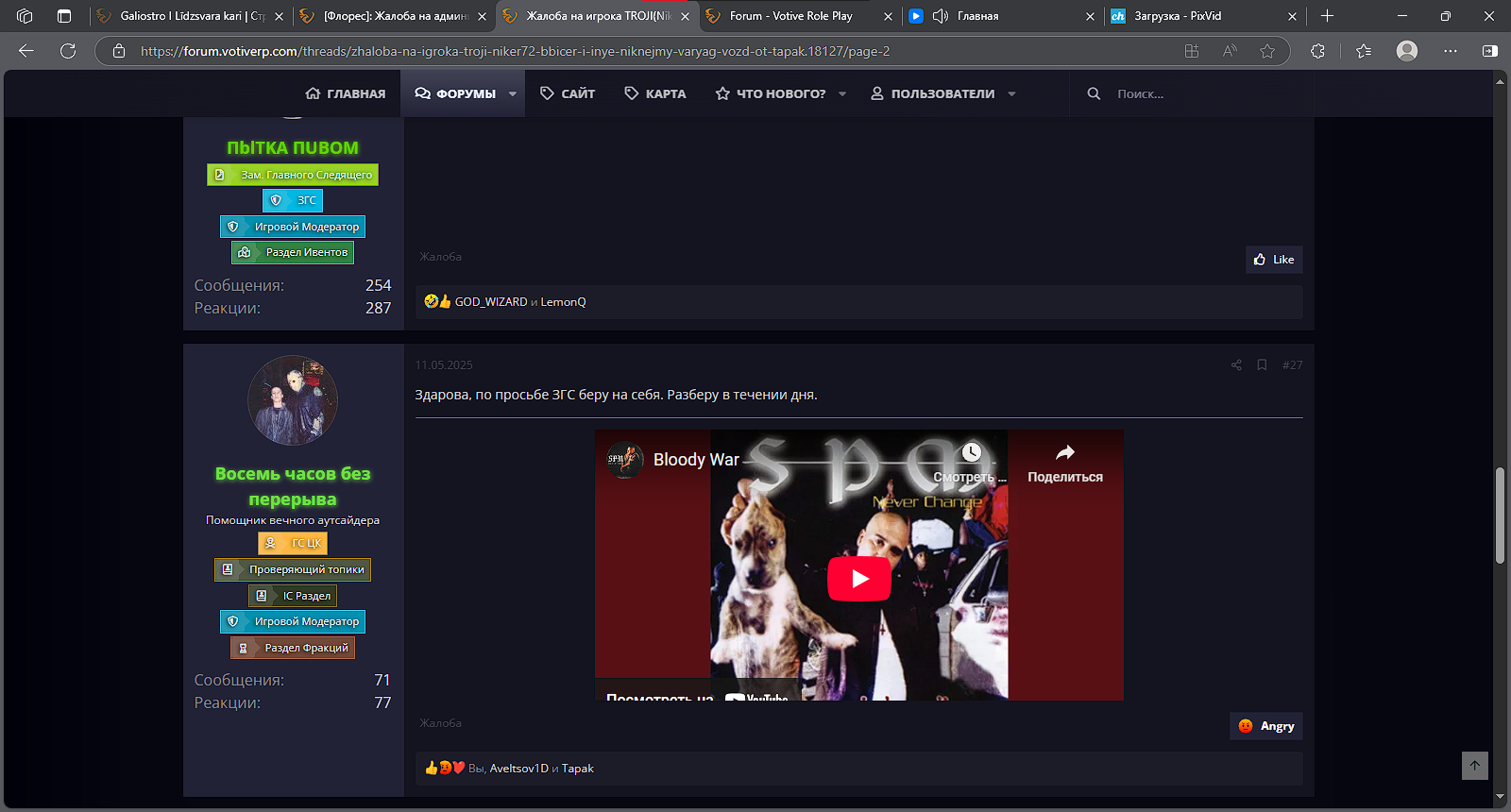Open the САЙТ navigation item
The width and height of the screenshot is (1511, 812).
point(568,93)
